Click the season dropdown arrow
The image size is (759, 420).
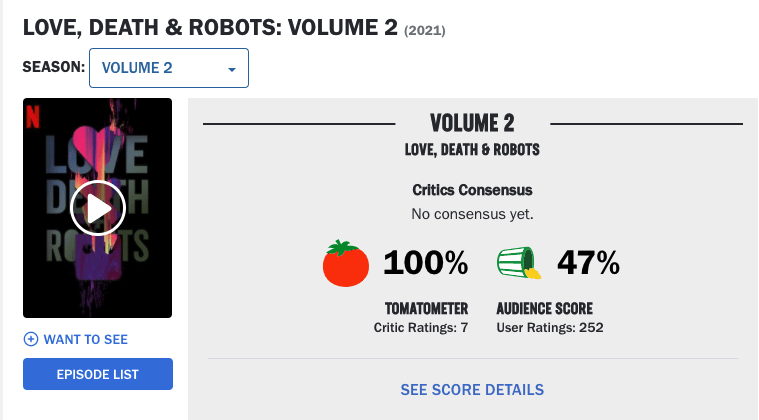tap(232, 70)
